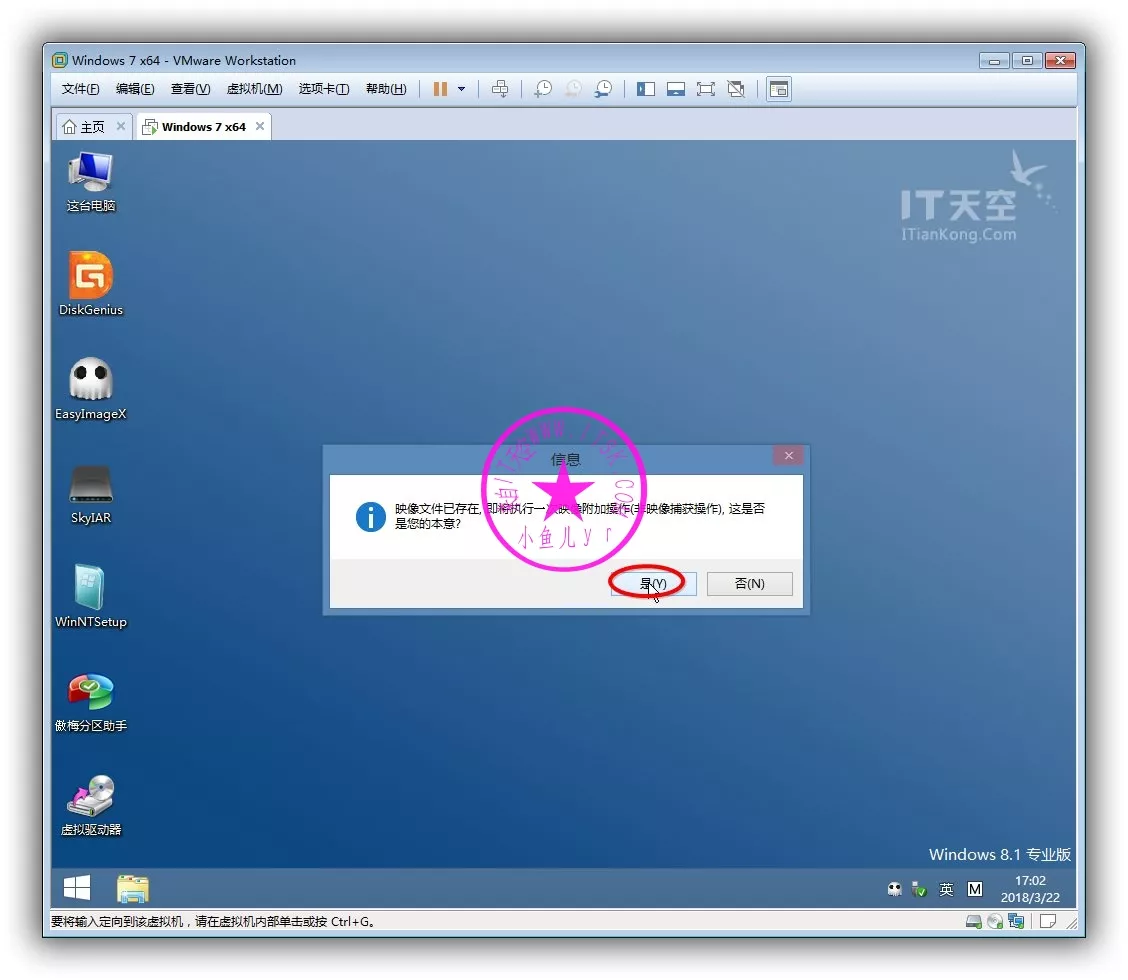This screenshot has height=980, width=1128.
Task: Toggle the thumbnail bar view icon
Action: pos(676,89)
